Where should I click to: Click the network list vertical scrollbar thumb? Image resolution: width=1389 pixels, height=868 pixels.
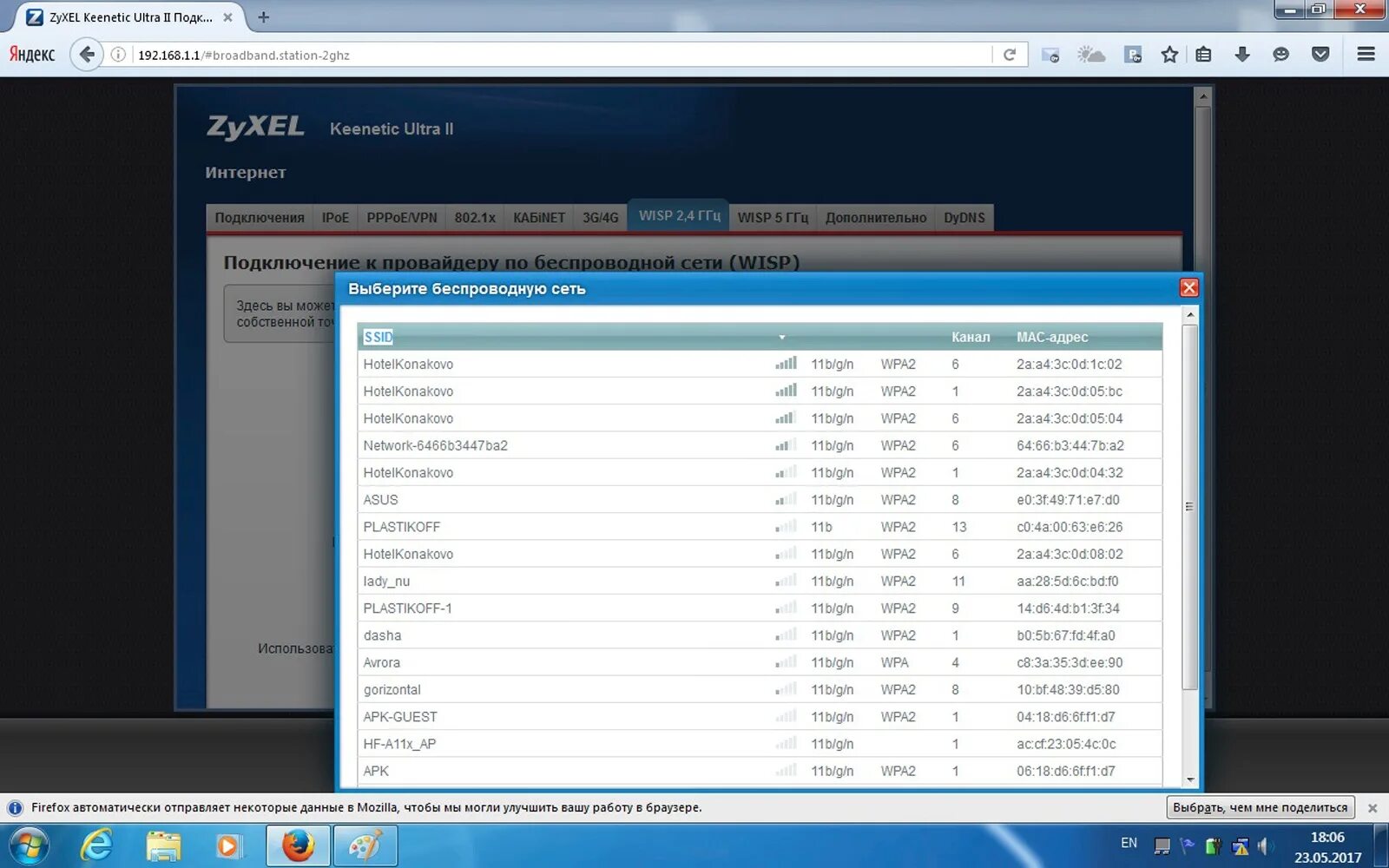(x=1189, y=507)
